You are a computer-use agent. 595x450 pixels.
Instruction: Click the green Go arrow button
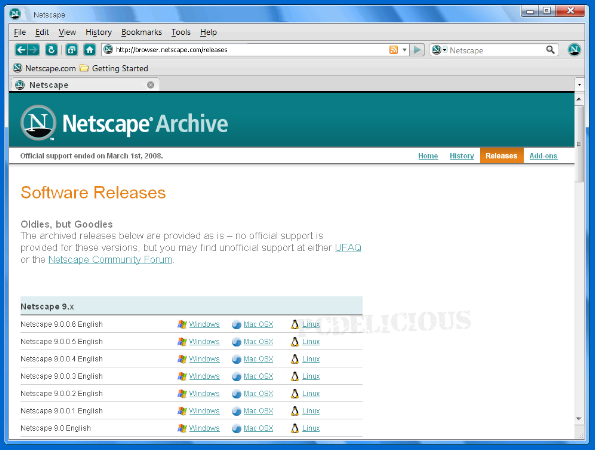point(417,50)
